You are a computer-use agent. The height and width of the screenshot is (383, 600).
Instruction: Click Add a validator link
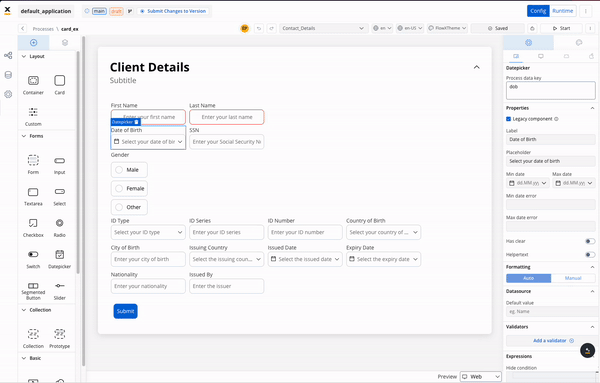[x=553, y=341]
